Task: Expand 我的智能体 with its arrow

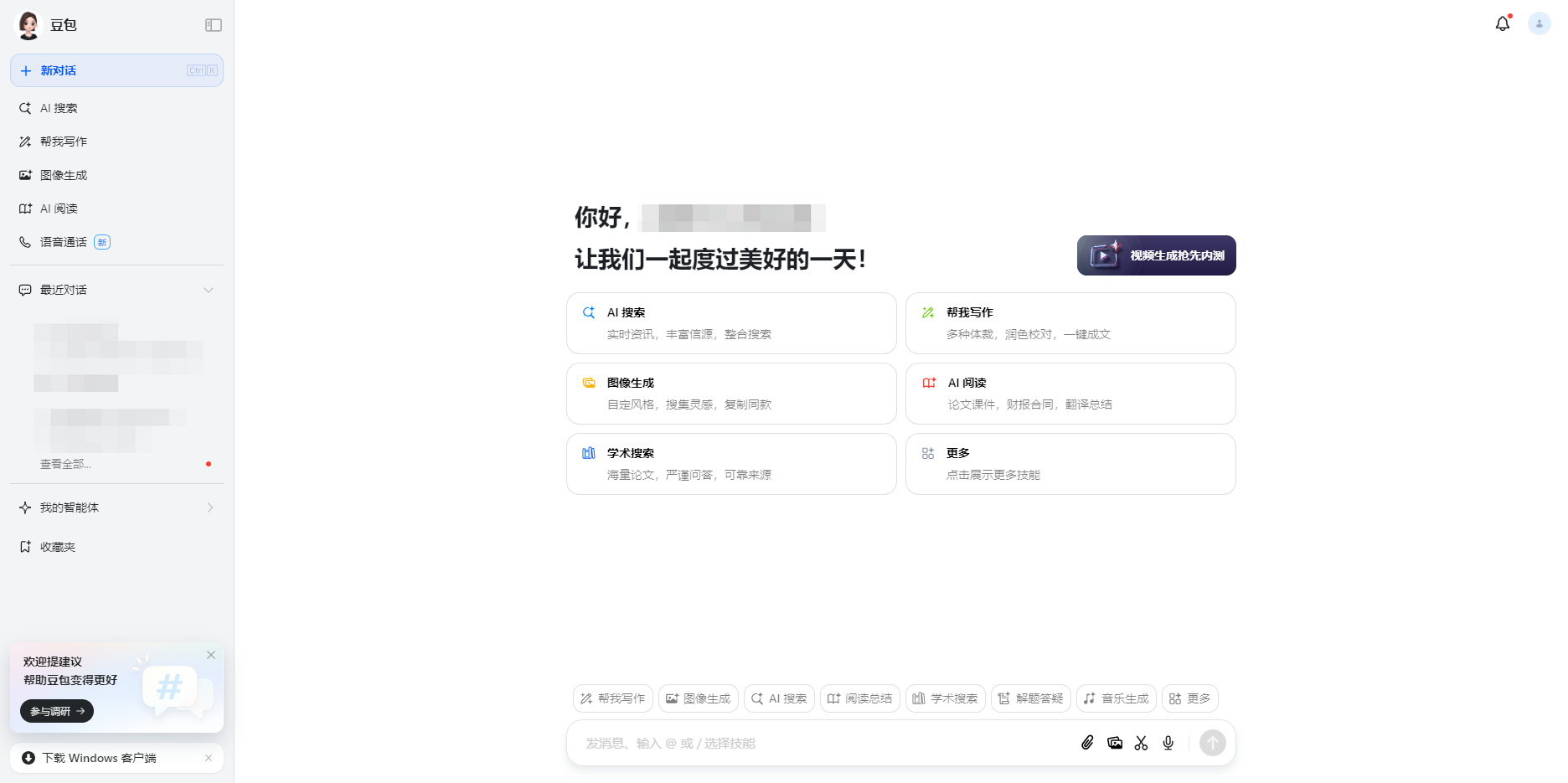Action: [210, 507]
